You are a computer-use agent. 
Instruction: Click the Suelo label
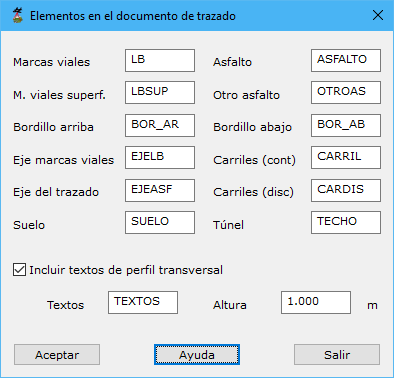[29, 225]
